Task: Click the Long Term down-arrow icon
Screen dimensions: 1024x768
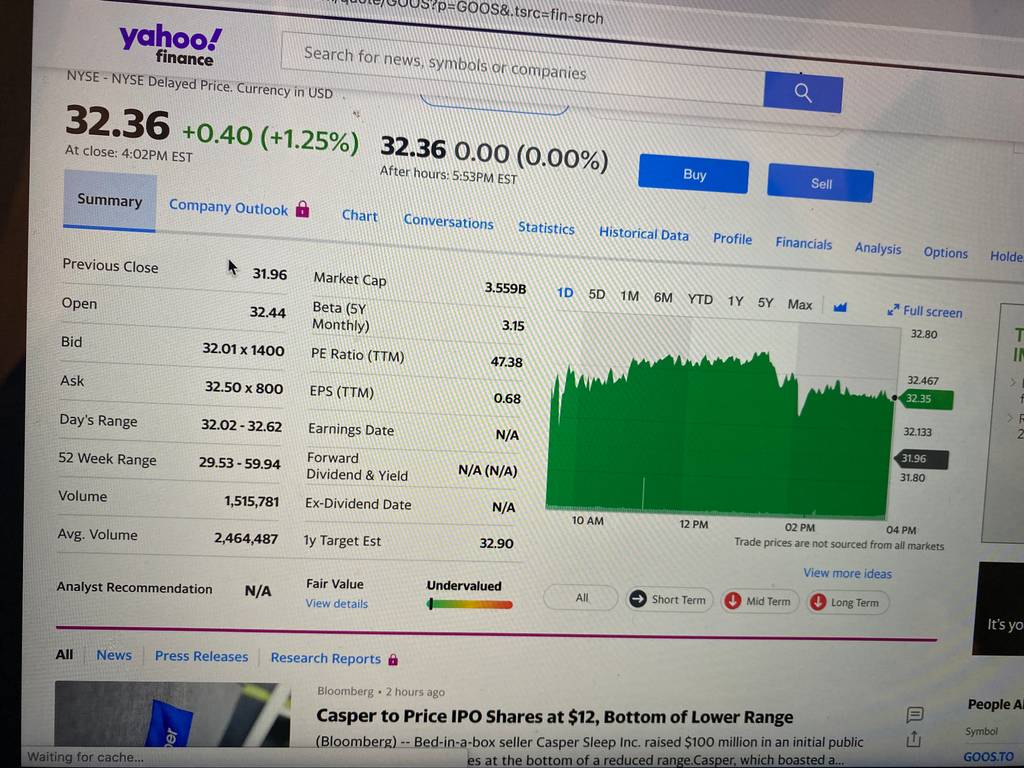Action: 818,602
